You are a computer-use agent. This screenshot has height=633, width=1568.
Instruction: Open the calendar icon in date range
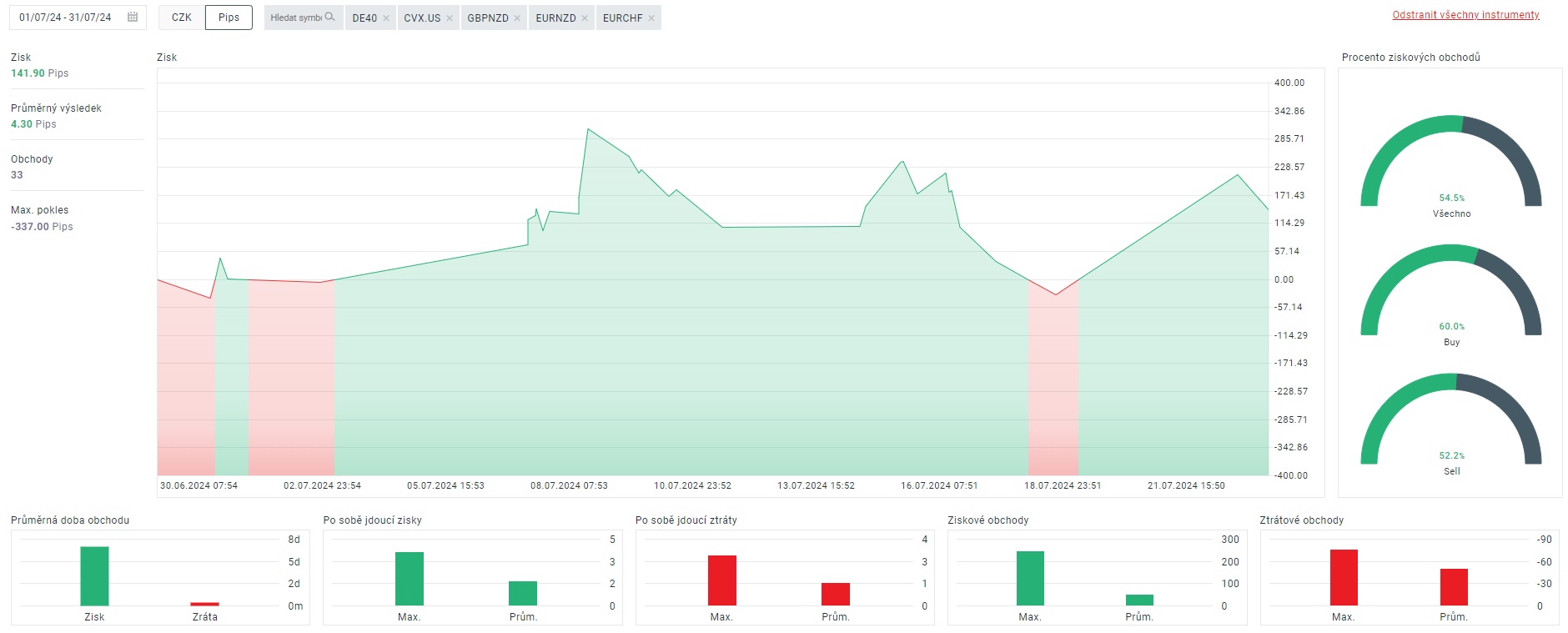click(133, 18)
